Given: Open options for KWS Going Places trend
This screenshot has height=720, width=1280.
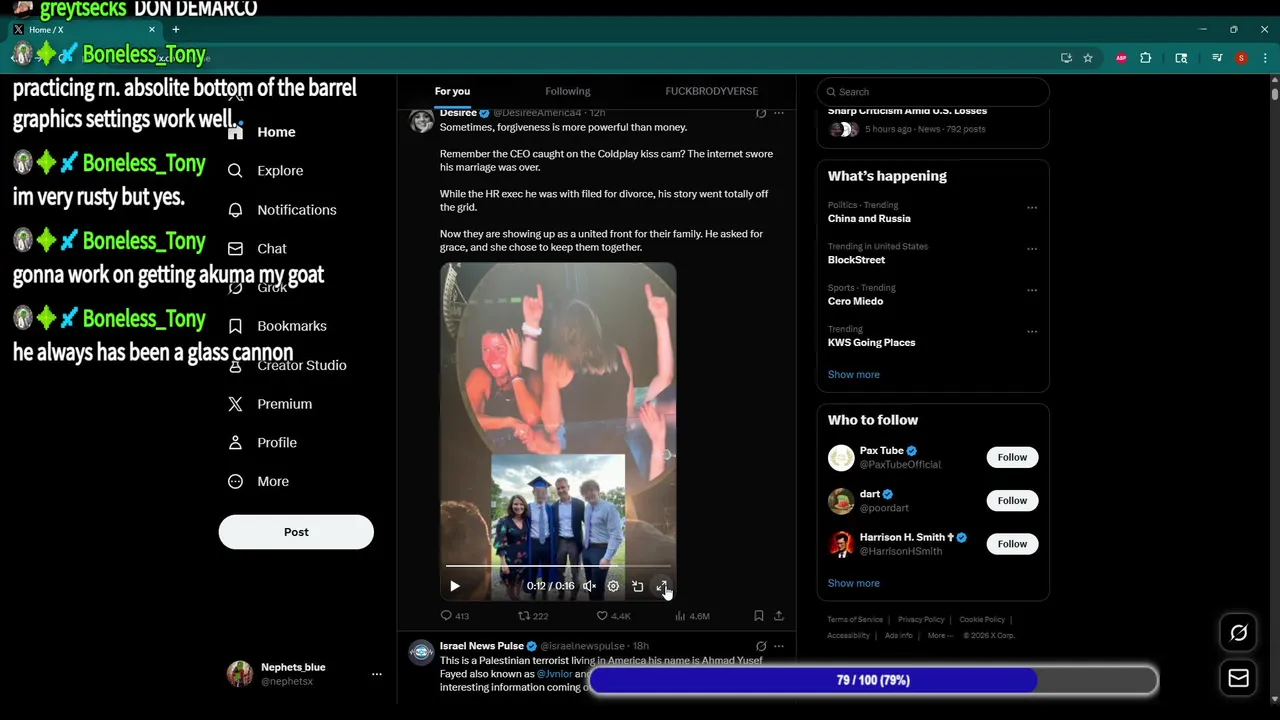Looking at the screenshot, I should pyautogui.click(x=1032, y=332).
